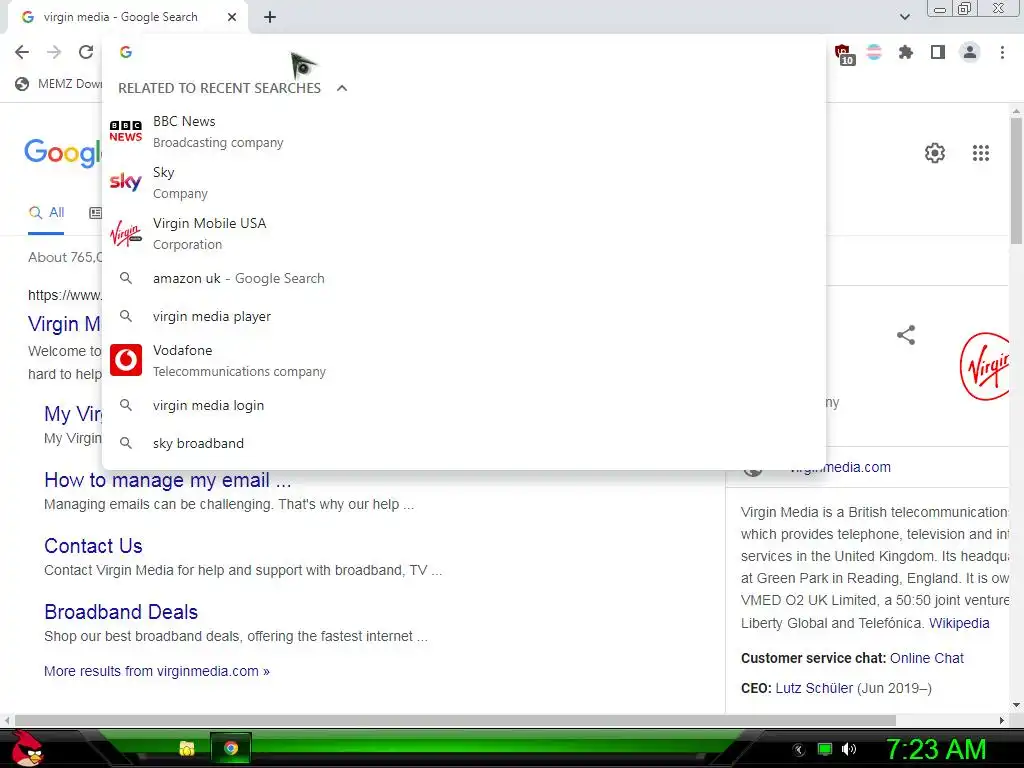Select the Sky company suggestion
1024x768 pixels.
[464, 183]
